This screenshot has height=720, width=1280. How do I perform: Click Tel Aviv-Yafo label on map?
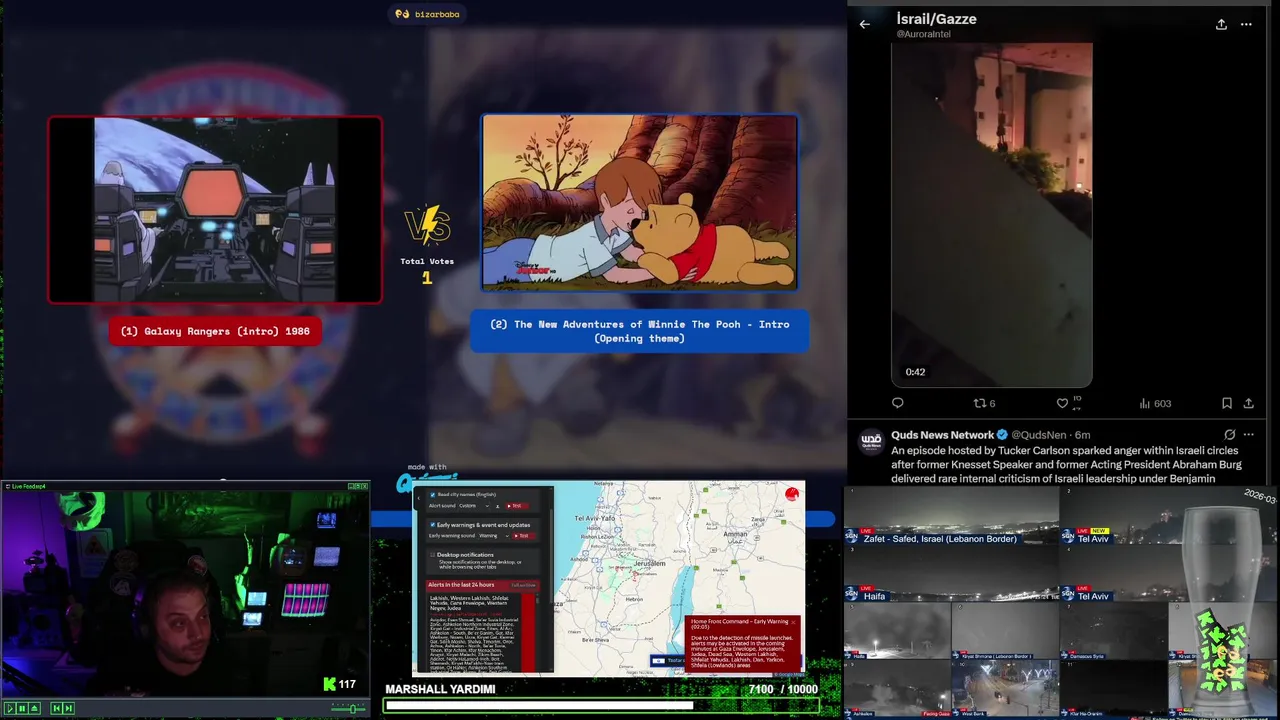(x=595, y=518)
